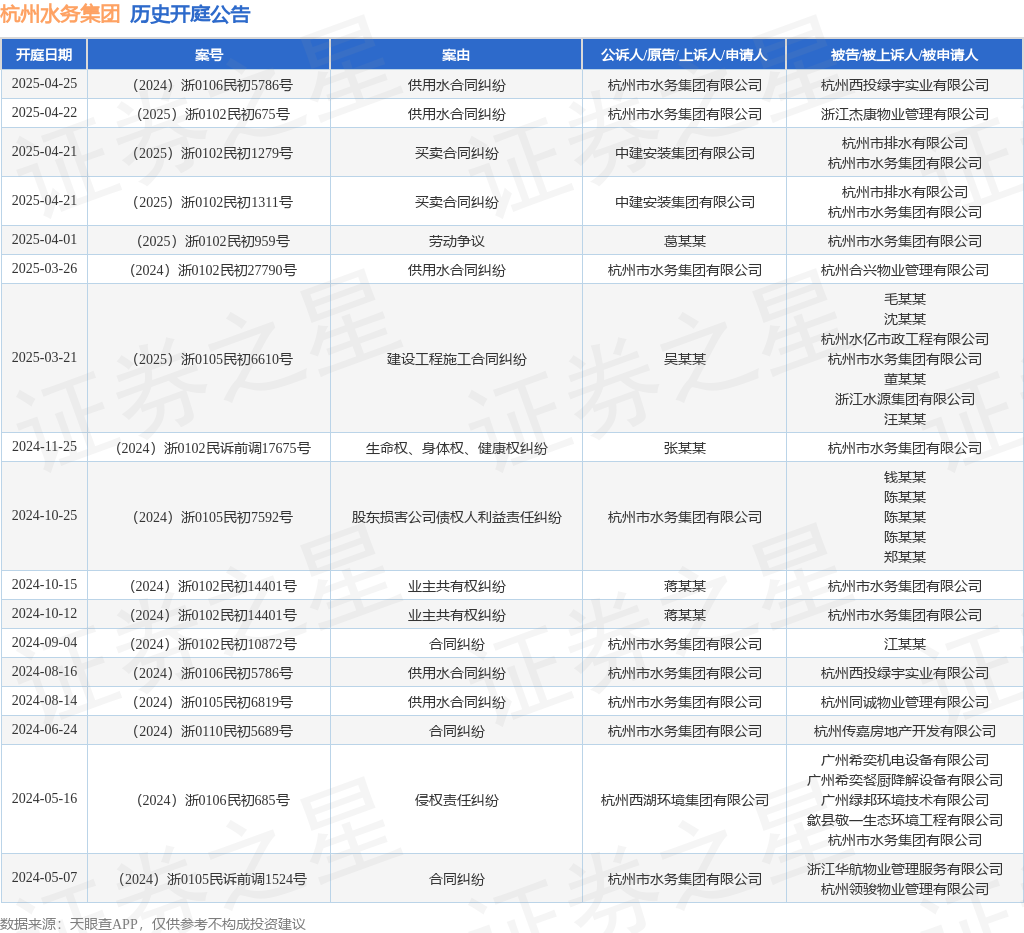
Task: Click the date 2024-10-25
Action: point(44,516)
